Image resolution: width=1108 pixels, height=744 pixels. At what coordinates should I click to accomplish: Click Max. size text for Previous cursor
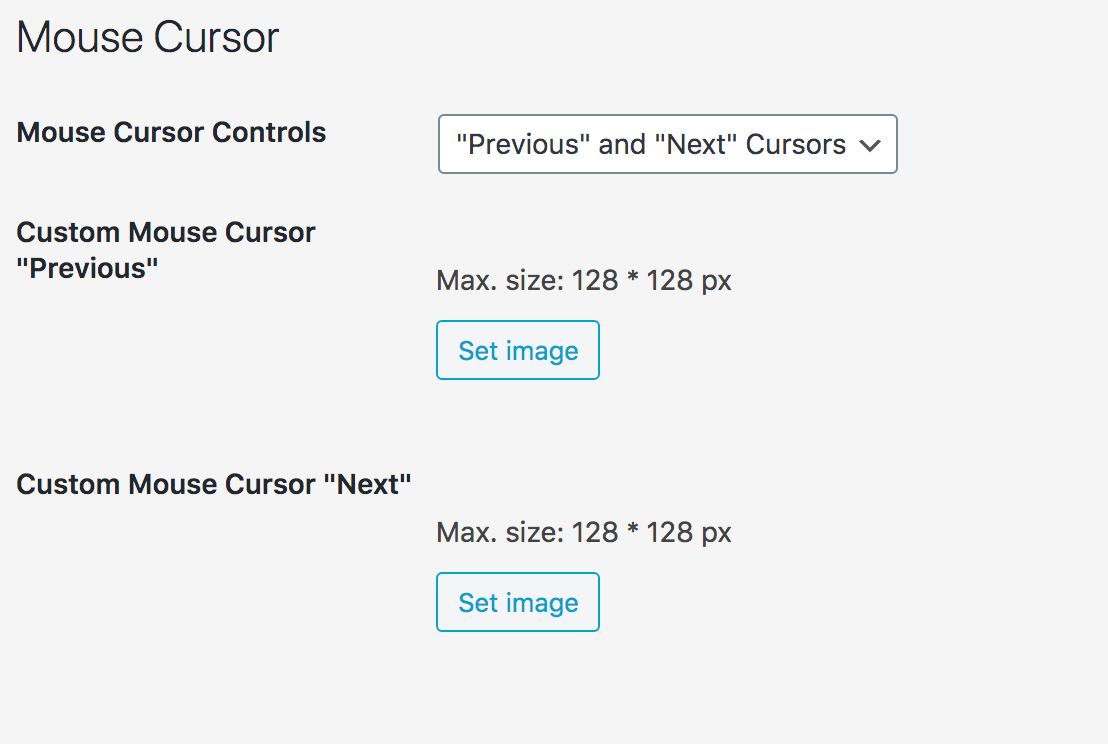pyautogui.click(x=584, y=280)
